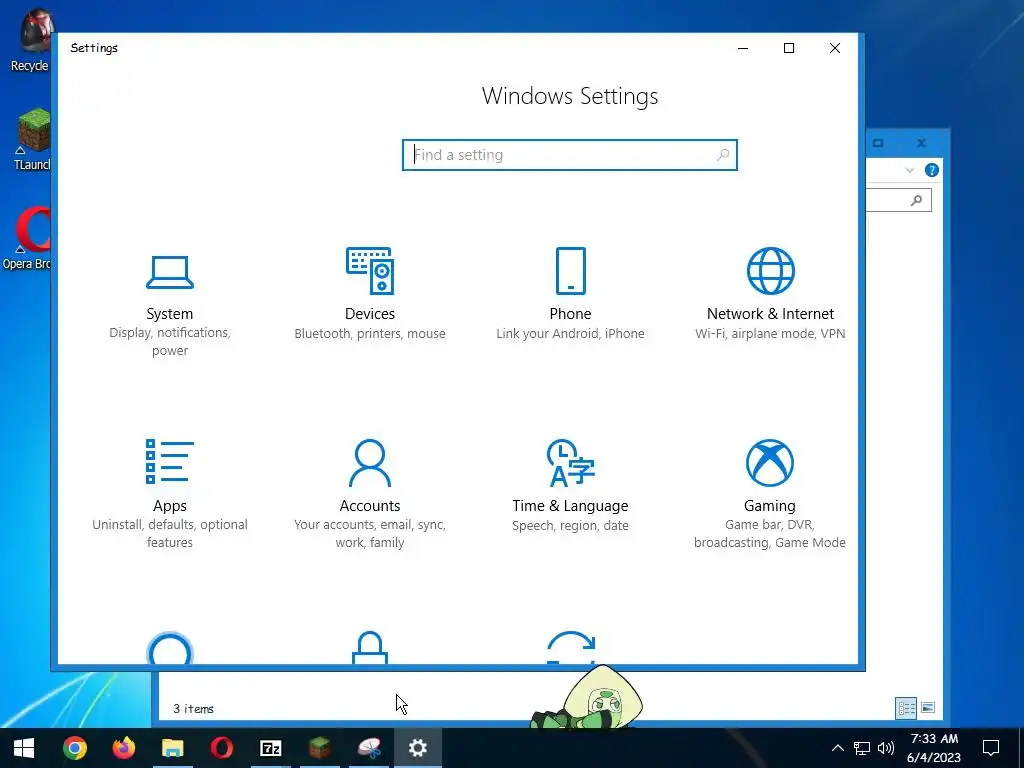Open the Action Center notifications icon
Screen dimensions: 1024x768
(991, 748)
